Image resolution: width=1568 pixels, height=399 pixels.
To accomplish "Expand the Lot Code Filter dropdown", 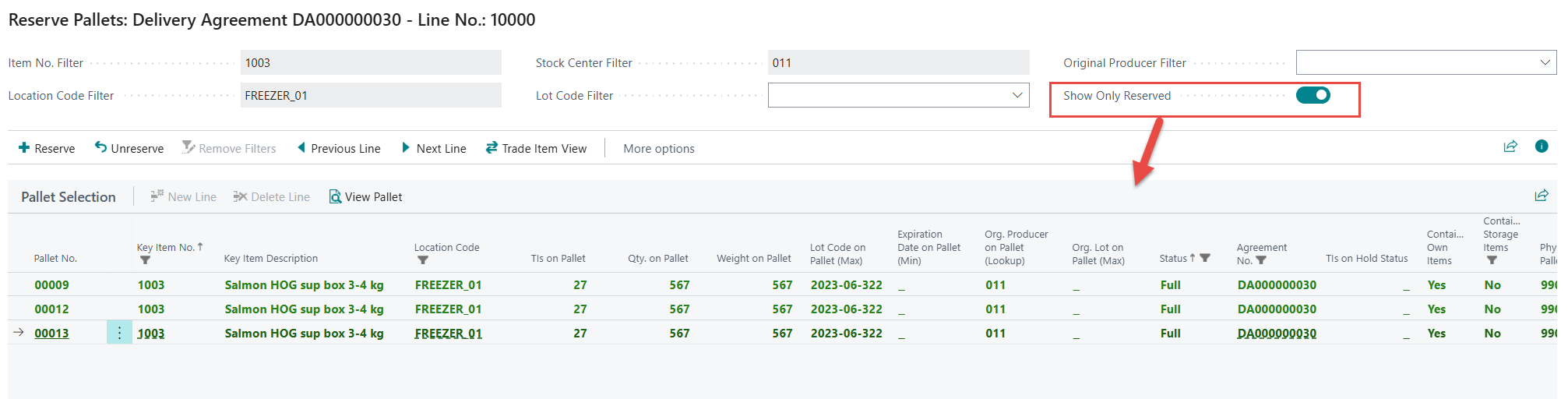I will click(x=1017, y=95).
